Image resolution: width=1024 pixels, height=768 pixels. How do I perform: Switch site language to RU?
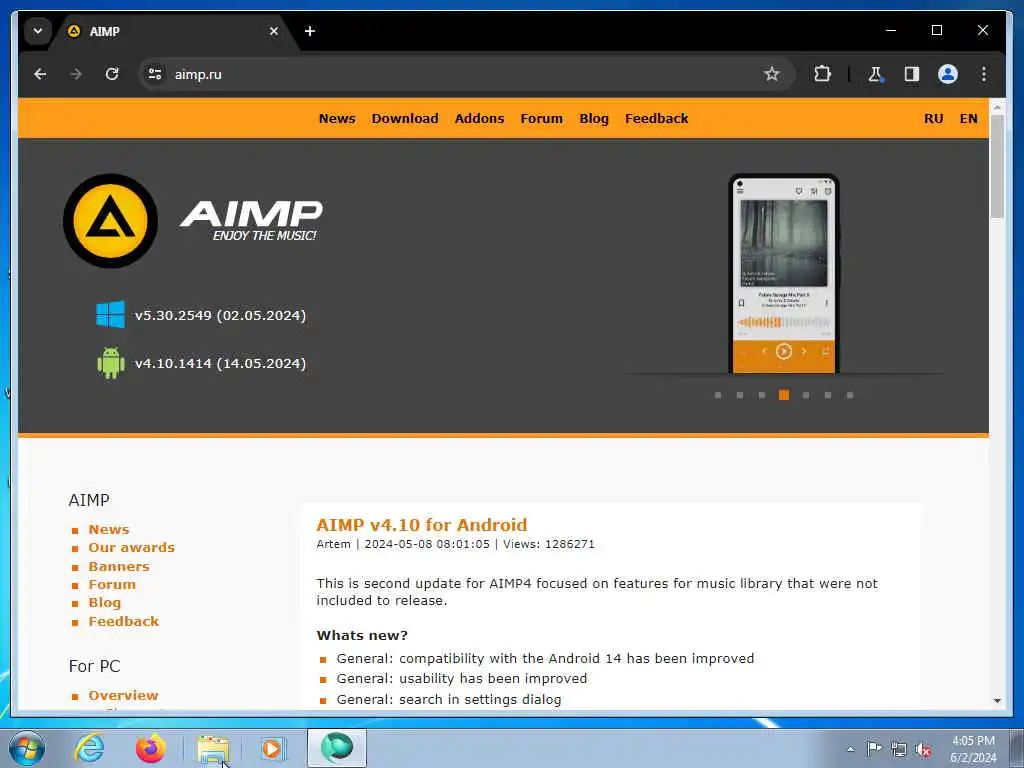pyautogui.click(x=933, y=119)
